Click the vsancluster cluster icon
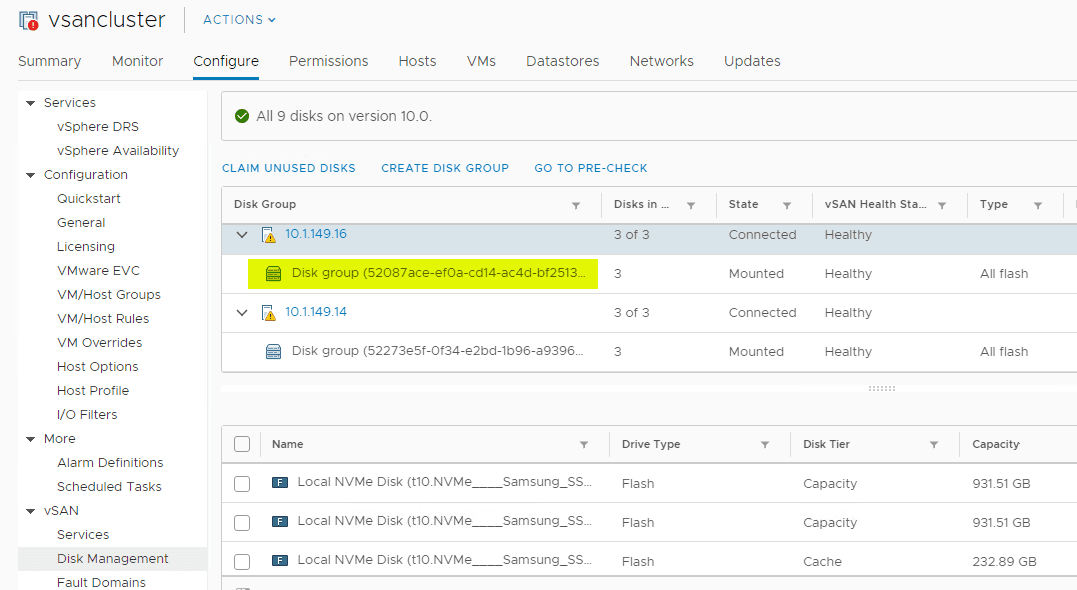 [x=28, y=20]
